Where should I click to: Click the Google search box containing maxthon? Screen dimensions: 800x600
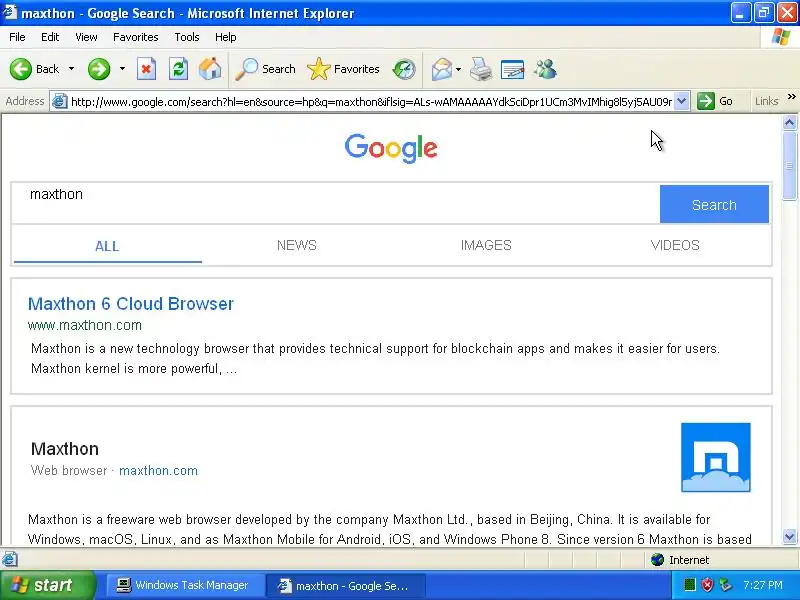[x=336, y=204]
